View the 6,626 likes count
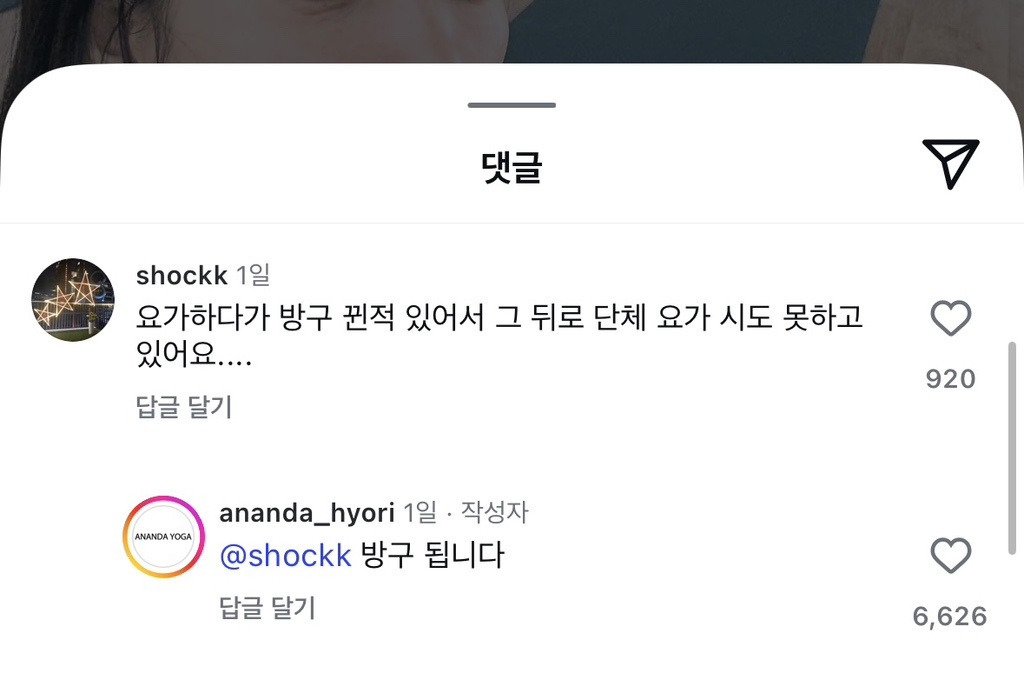The image size is (1024, 680). coord(950,617)
